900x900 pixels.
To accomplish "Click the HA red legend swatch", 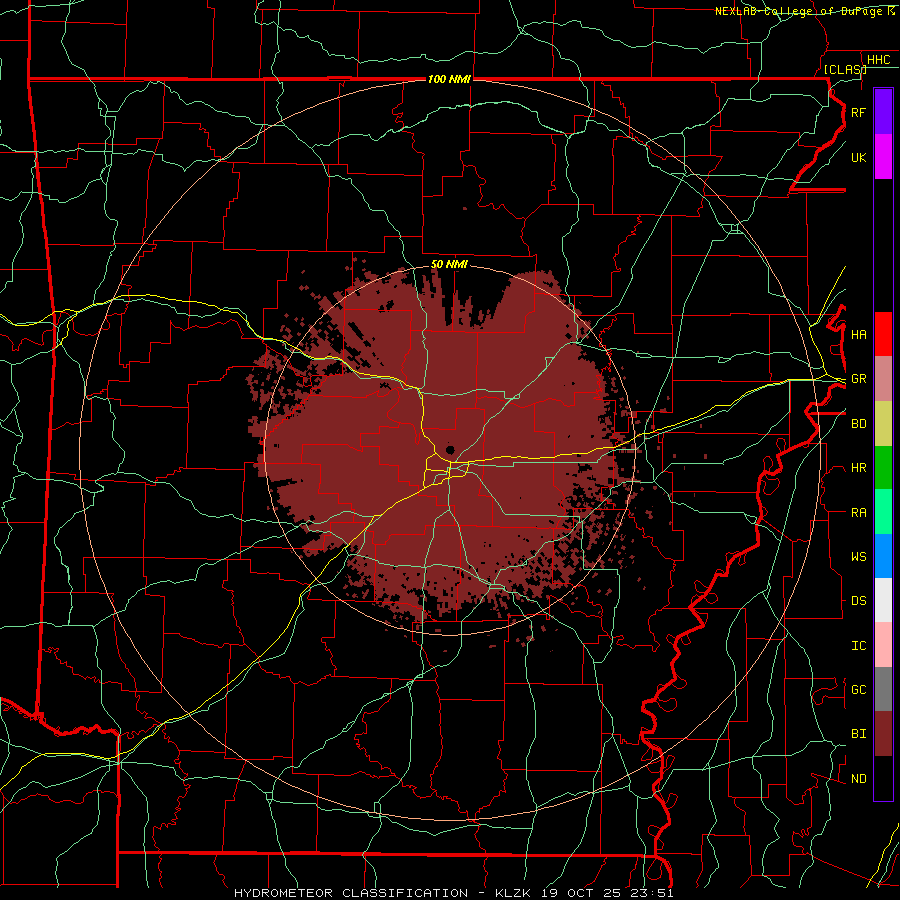I will (x=883, y=334).
